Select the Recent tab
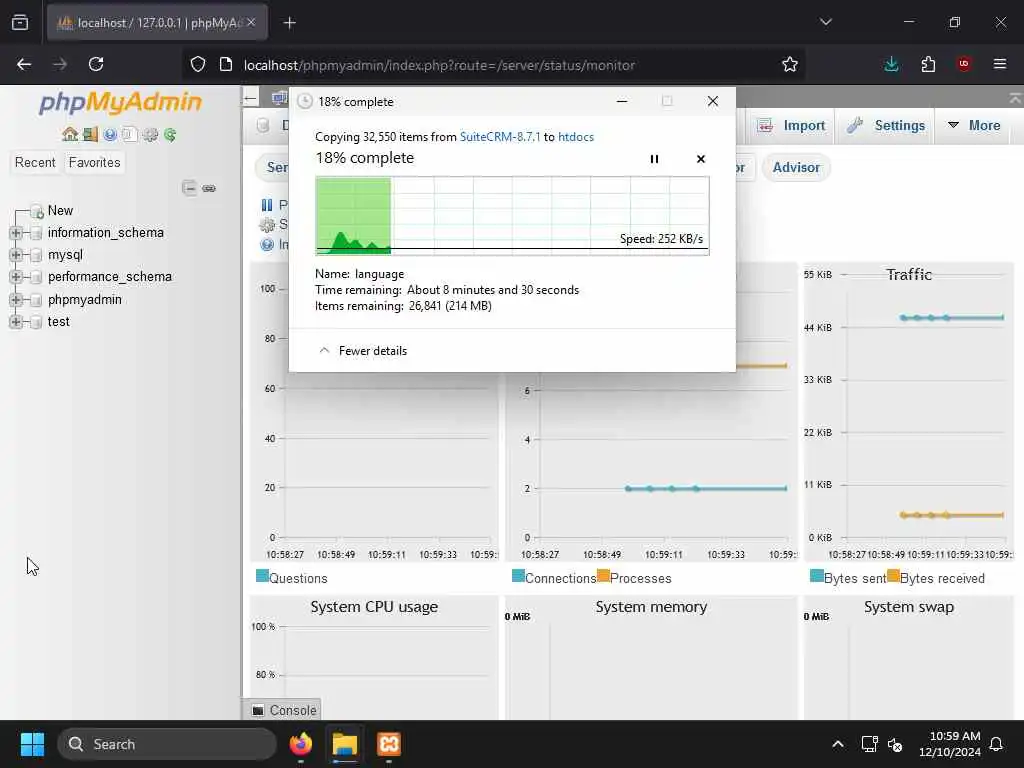Screen dimensions: 1024x768 [x=35, y=163]
